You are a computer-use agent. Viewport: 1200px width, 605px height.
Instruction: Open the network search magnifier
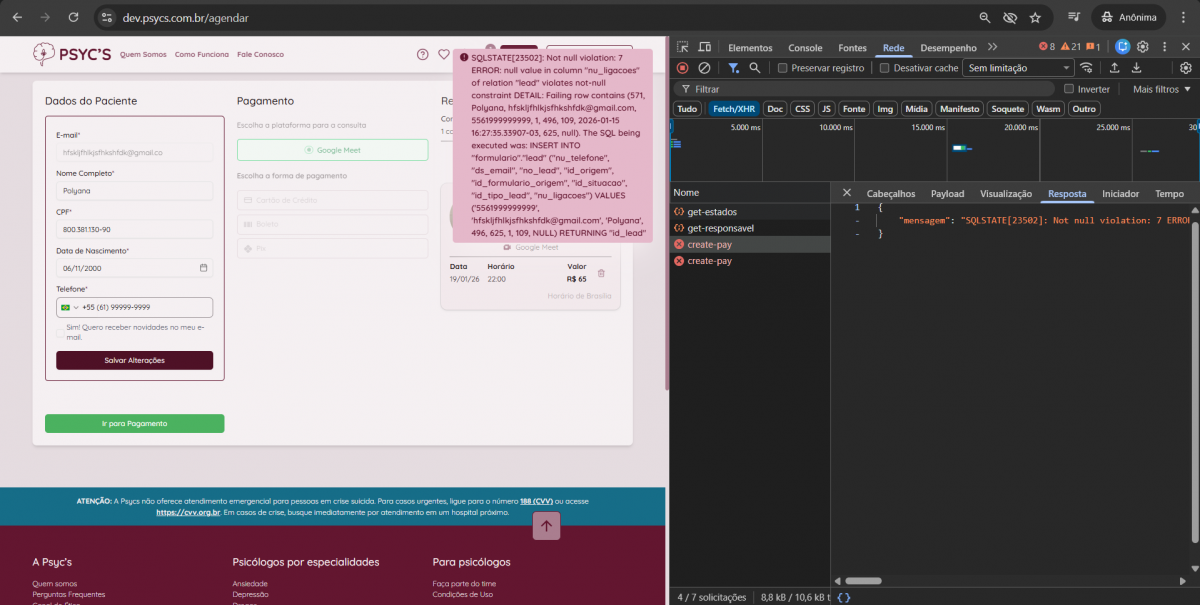point(755,68)
